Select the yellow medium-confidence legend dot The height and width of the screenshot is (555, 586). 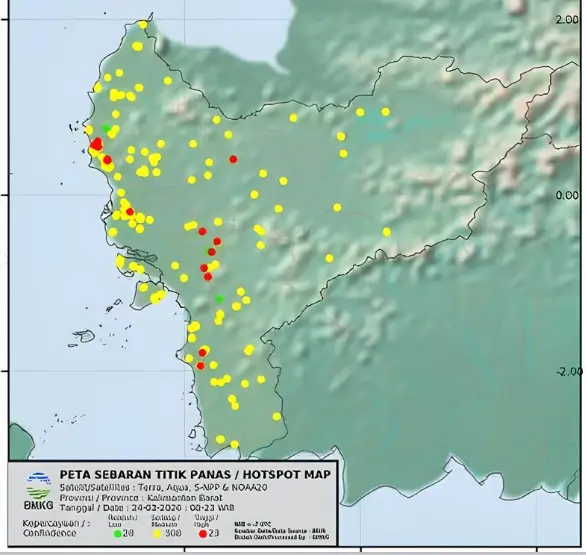158,534
